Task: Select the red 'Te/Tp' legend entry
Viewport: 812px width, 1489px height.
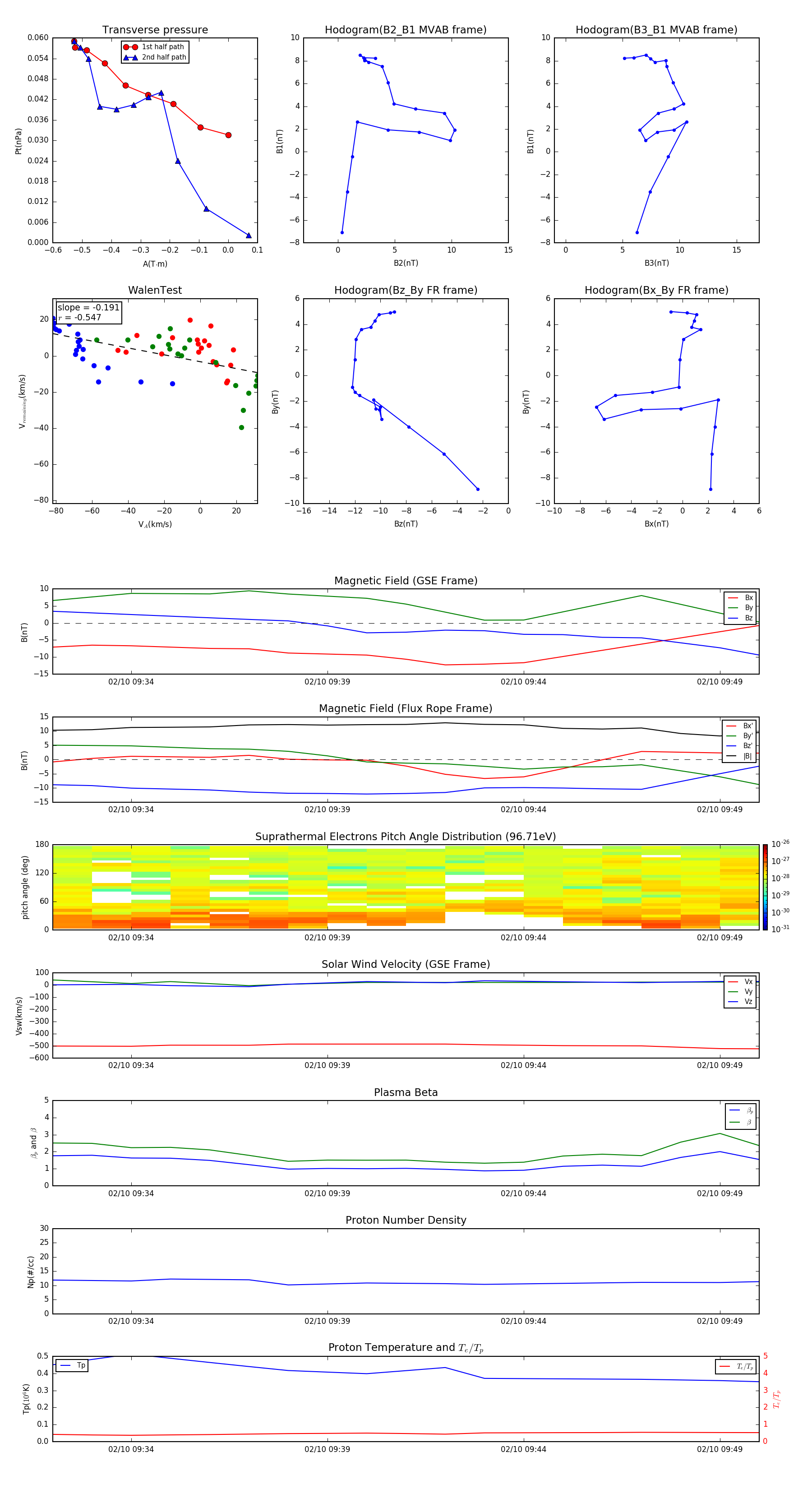Action: coord(736,1366)
